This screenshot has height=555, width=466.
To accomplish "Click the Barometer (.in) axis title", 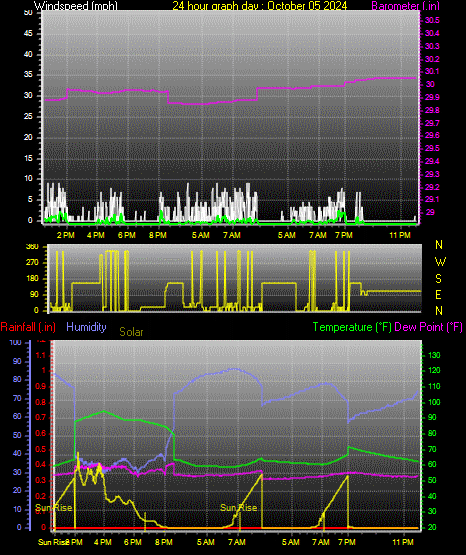I will (x=405, y=6).
